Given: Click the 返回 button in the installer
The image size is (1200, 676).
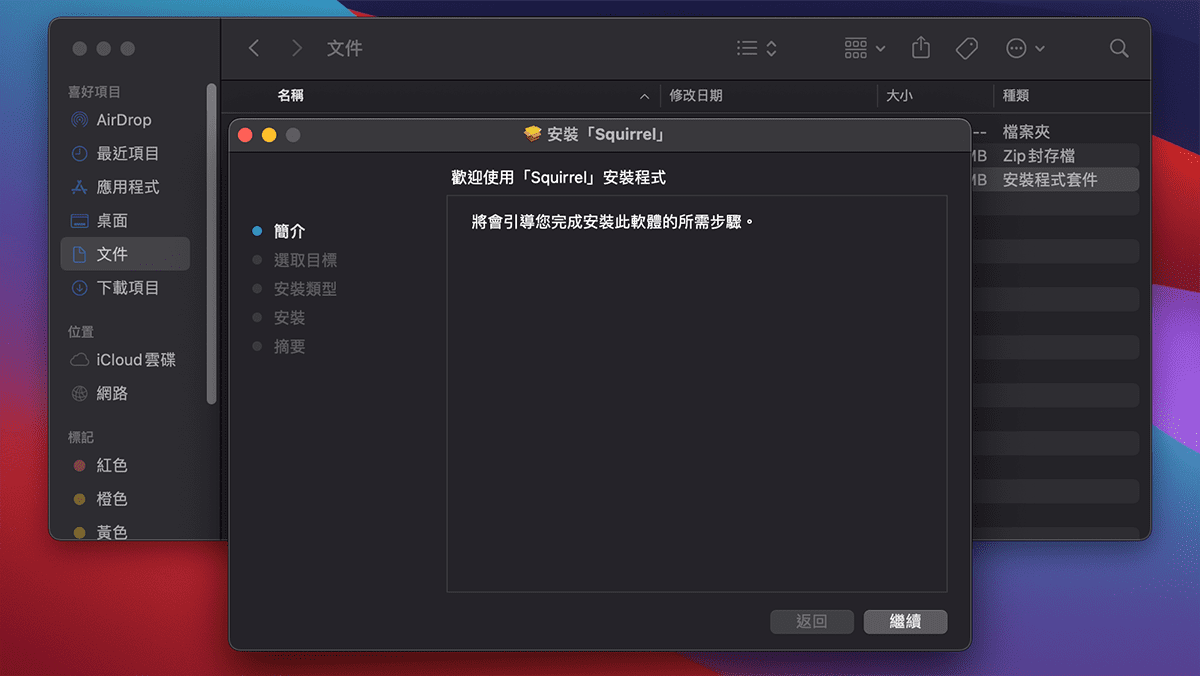Looking at the screenshot, I should (x=812, y=621).
